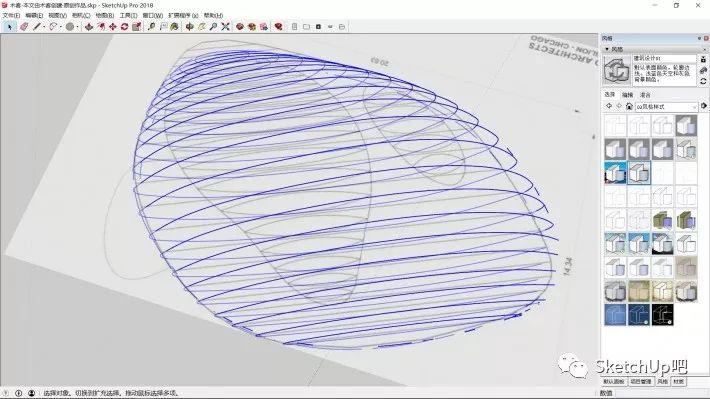This screenshot has width=710, height=399.
Task: Select the arrow Select tool in toolbar
Action: [9, 27]
